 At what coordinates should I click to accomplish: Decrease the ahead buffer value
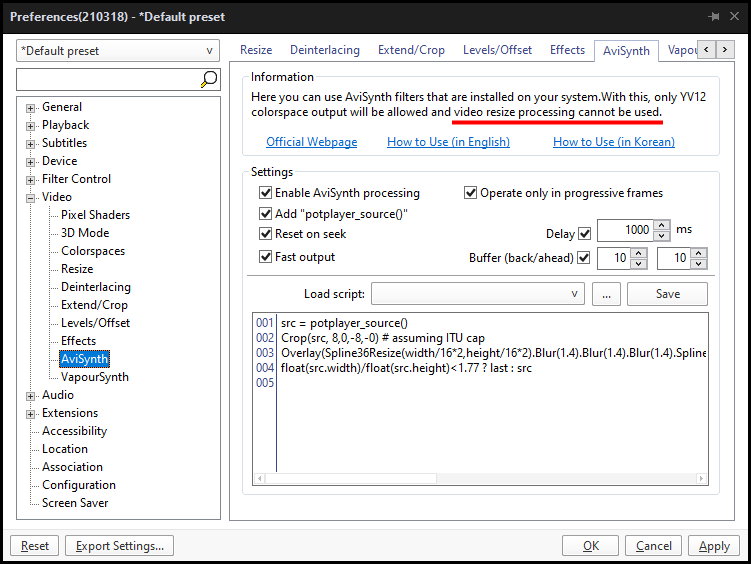point(699,264)
